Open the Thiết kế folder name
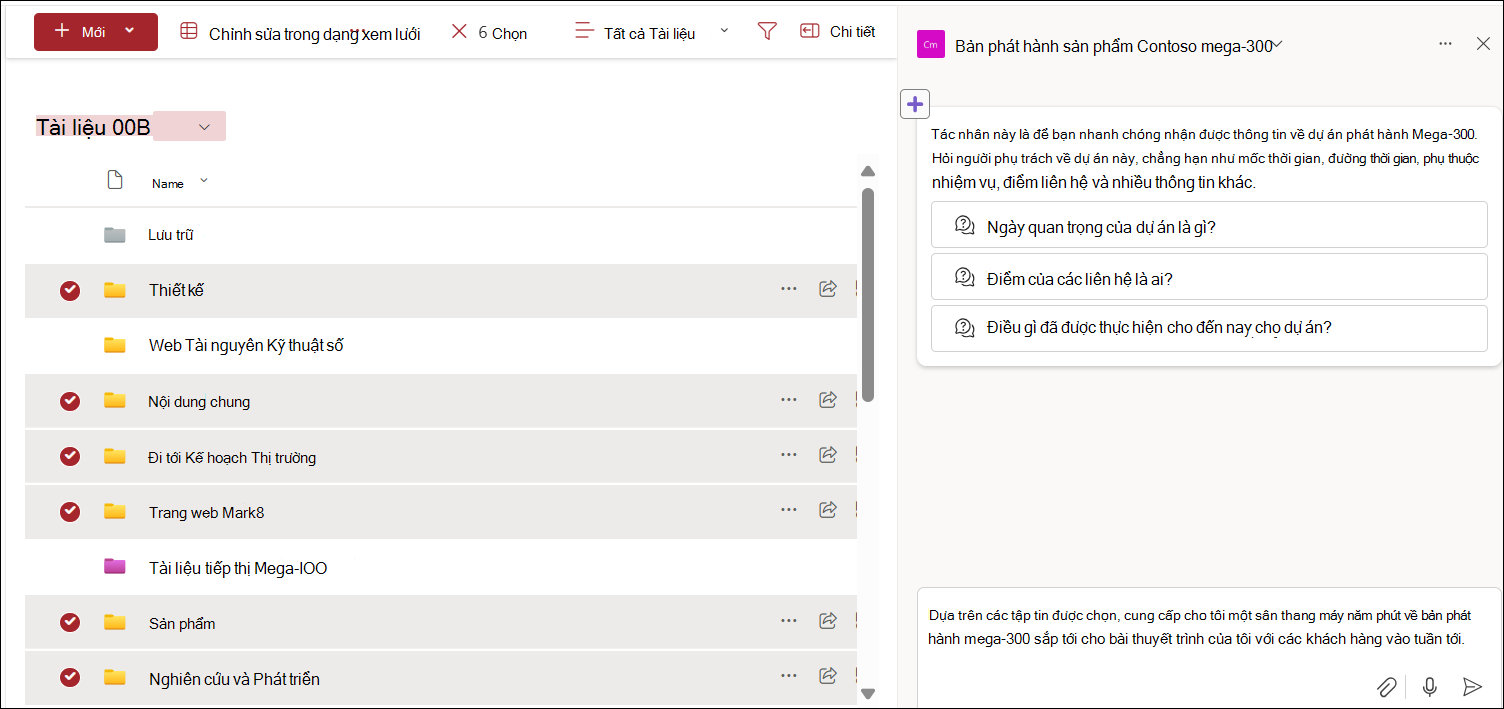The height and width of the screenshot is (709, 1504). click(x=177, y=290)
